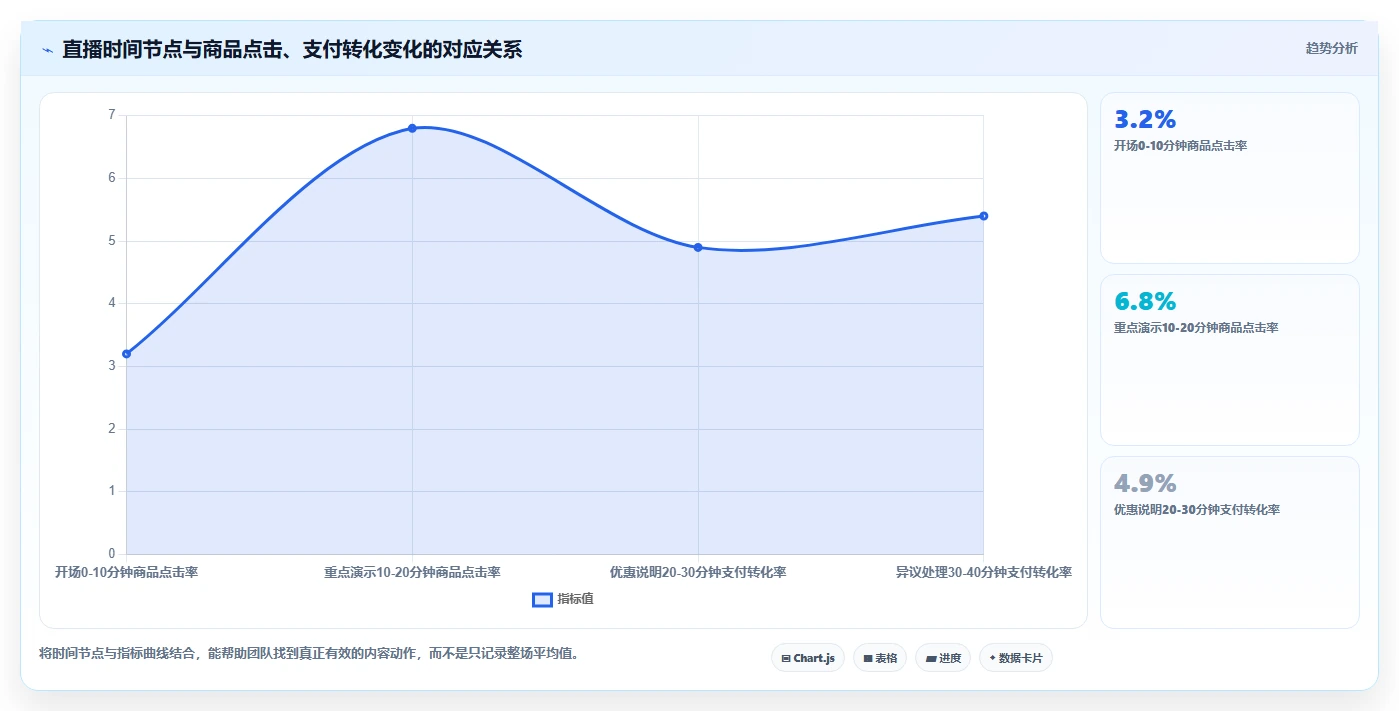
Task: Click y-axis tick value 0
Action: pyautogui.click(x=112, y=554)
